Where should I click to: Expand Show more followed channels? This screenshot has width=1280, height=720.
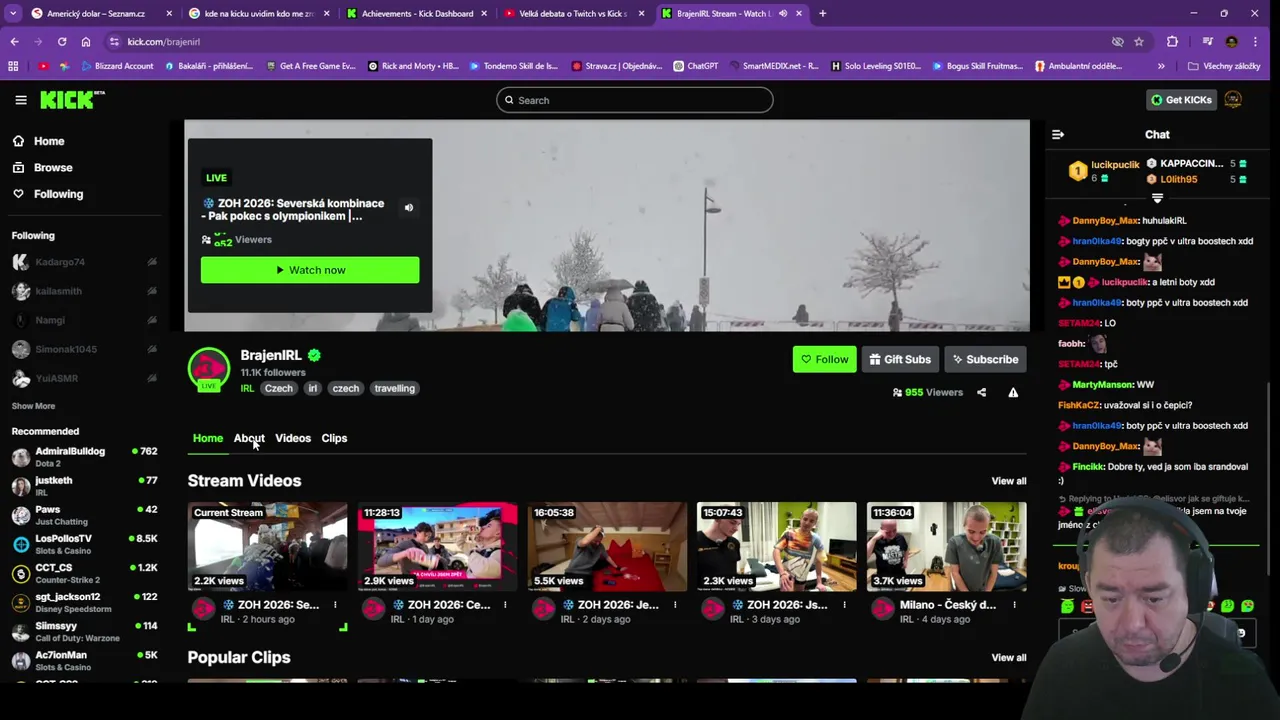(33, 406)
